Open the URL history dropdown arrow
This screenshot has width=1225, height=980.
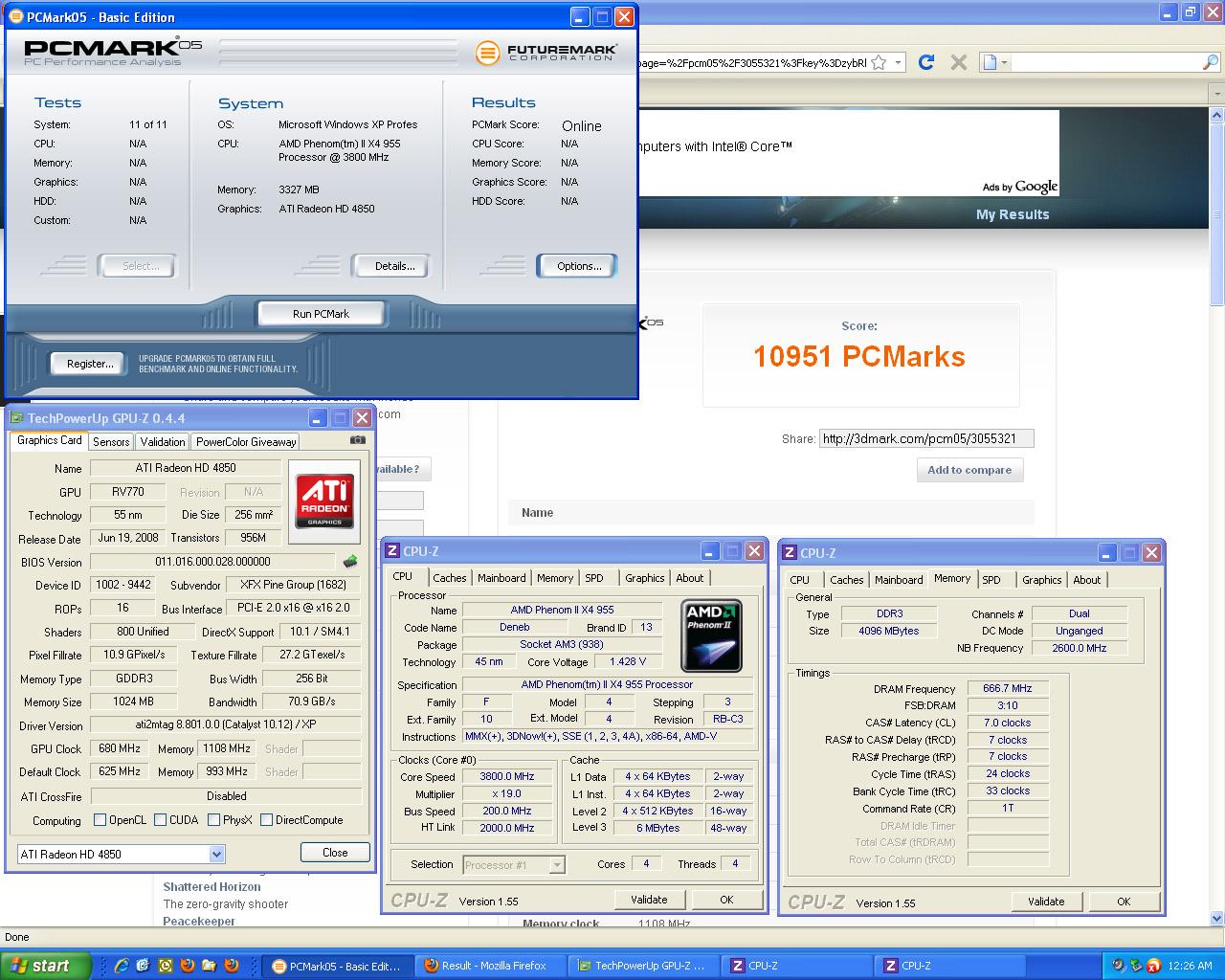tap(898, 62)
